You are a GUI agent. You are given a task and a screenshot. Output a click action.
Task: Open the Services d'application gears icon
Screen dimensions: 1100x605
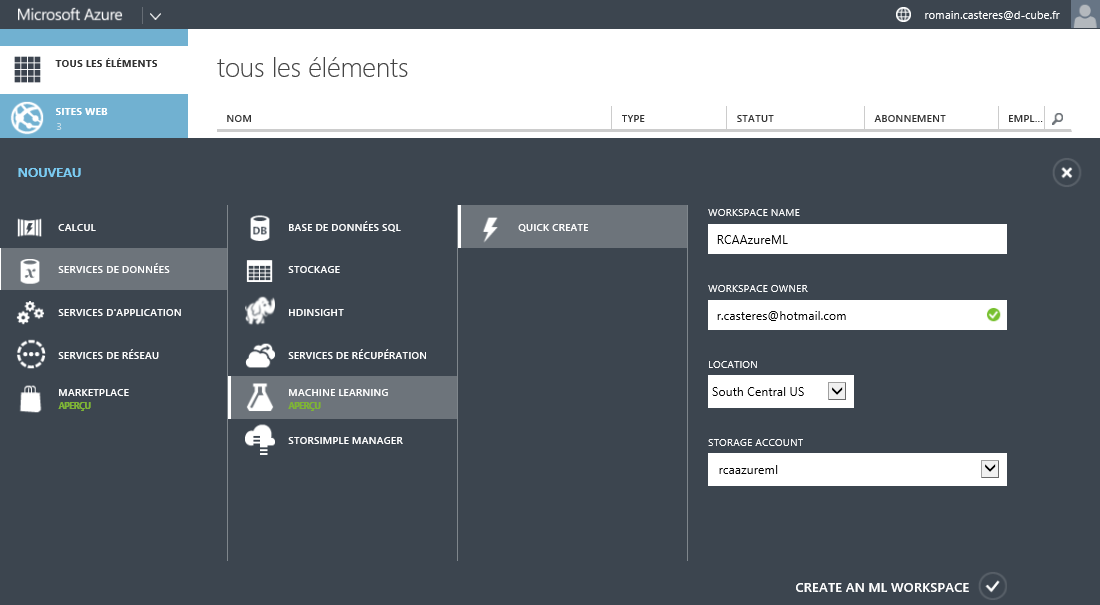[x=30, y=312]
